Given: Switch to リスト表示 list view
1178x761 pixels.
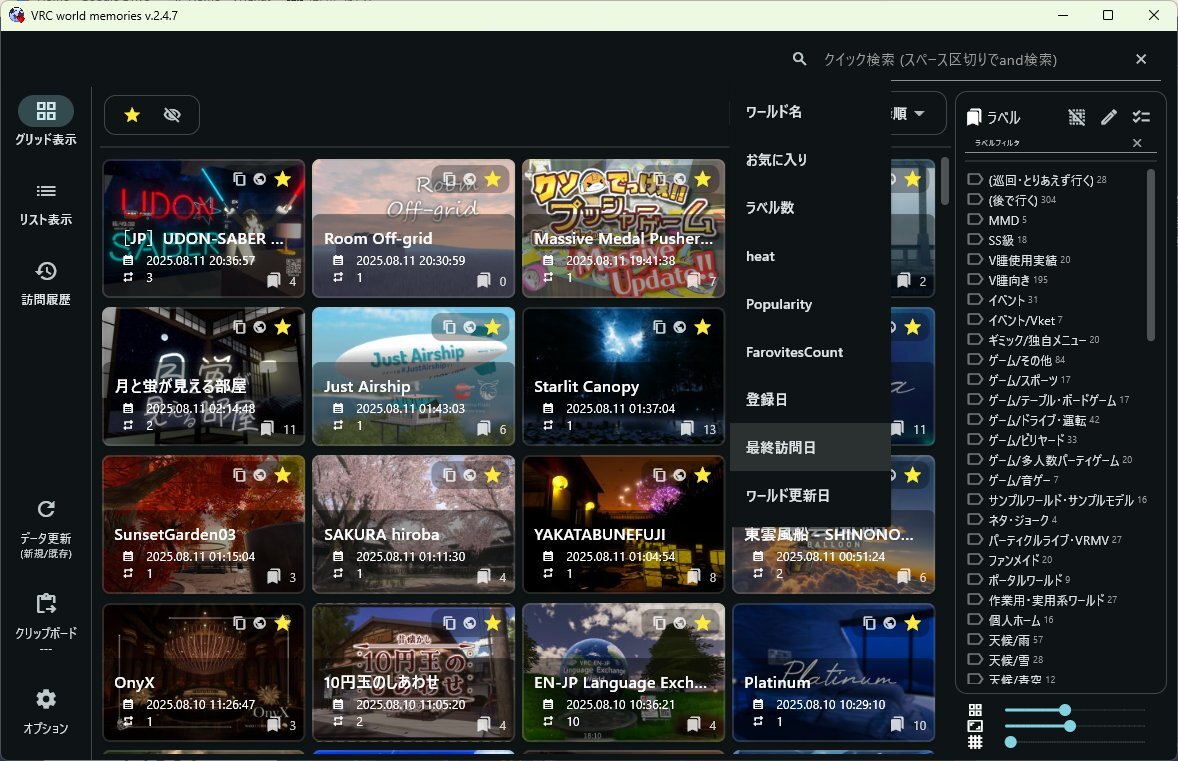Looking at the screenshot, I should click(46, 204).
